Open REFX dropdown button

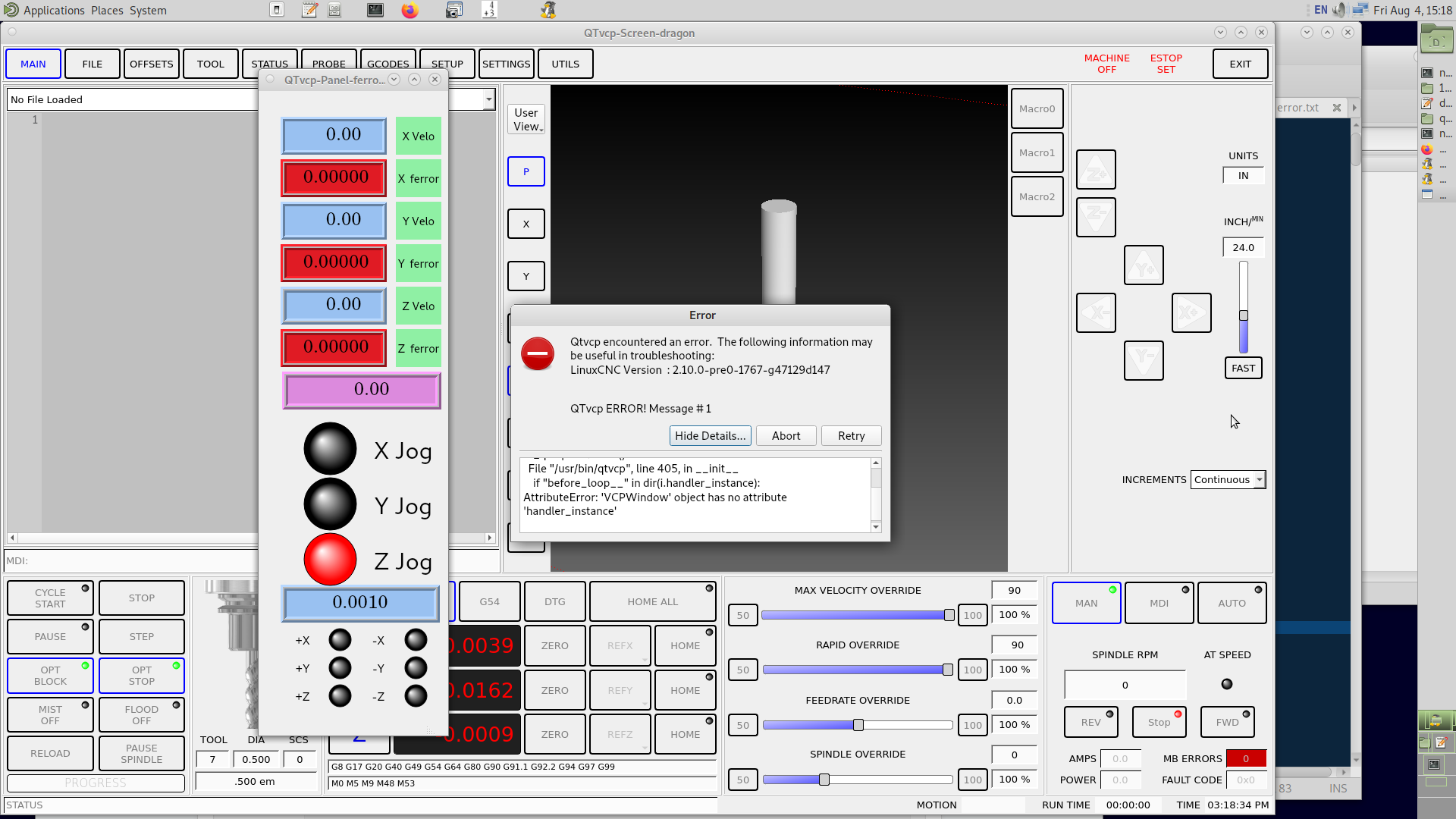coord(620,645)
